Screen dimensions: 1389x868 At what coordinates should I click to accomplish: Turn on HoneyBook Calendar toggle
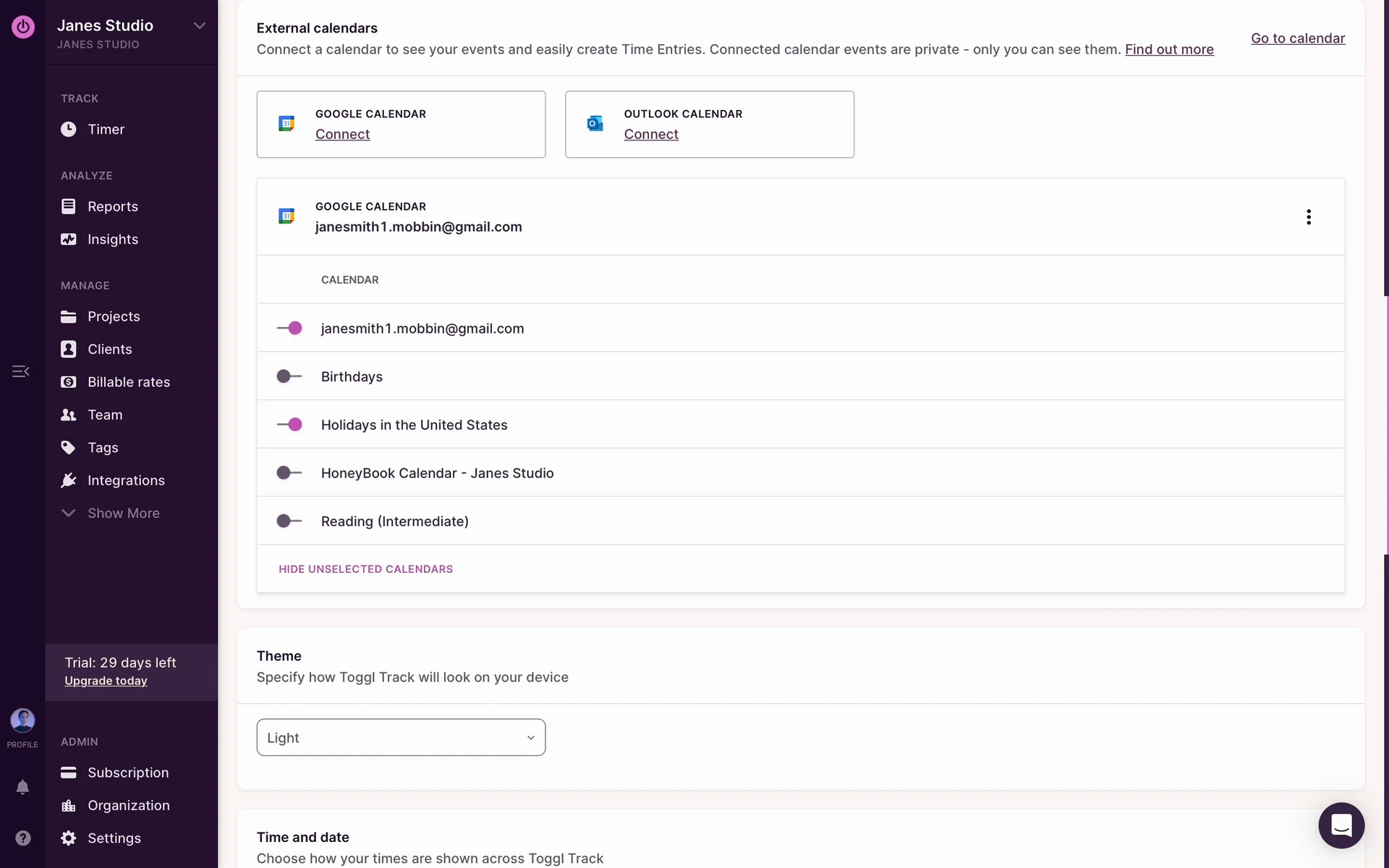tap(289, 473)
